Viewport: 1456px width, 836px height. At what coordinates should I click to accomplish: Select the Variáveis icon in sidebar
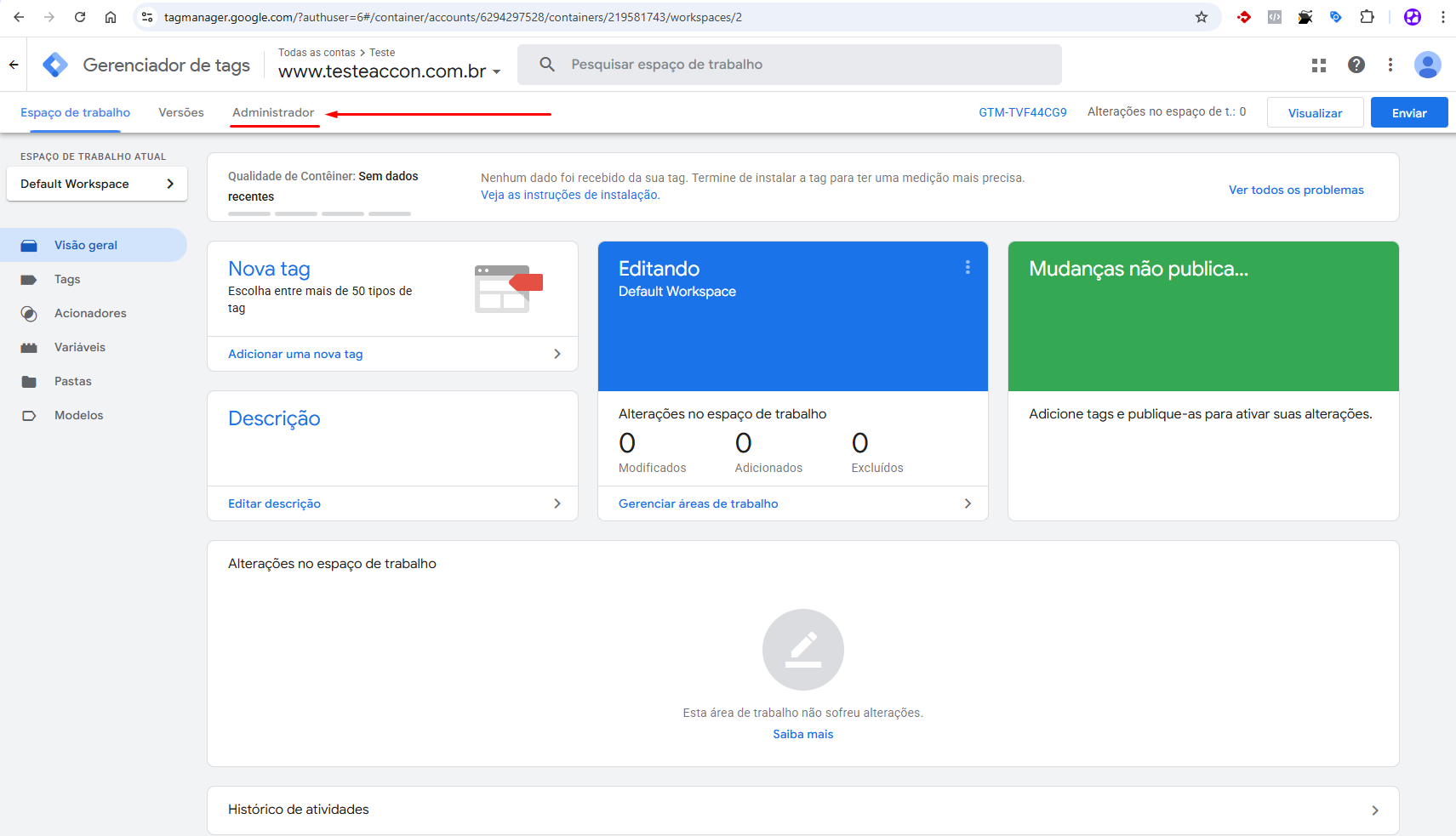coord(29,348)
